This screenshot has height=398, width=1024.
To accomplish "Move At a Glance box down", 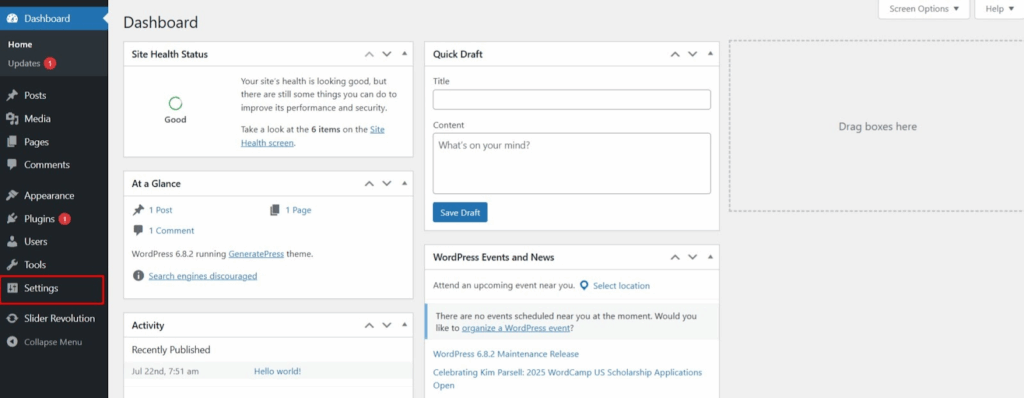I will (387, 184).
